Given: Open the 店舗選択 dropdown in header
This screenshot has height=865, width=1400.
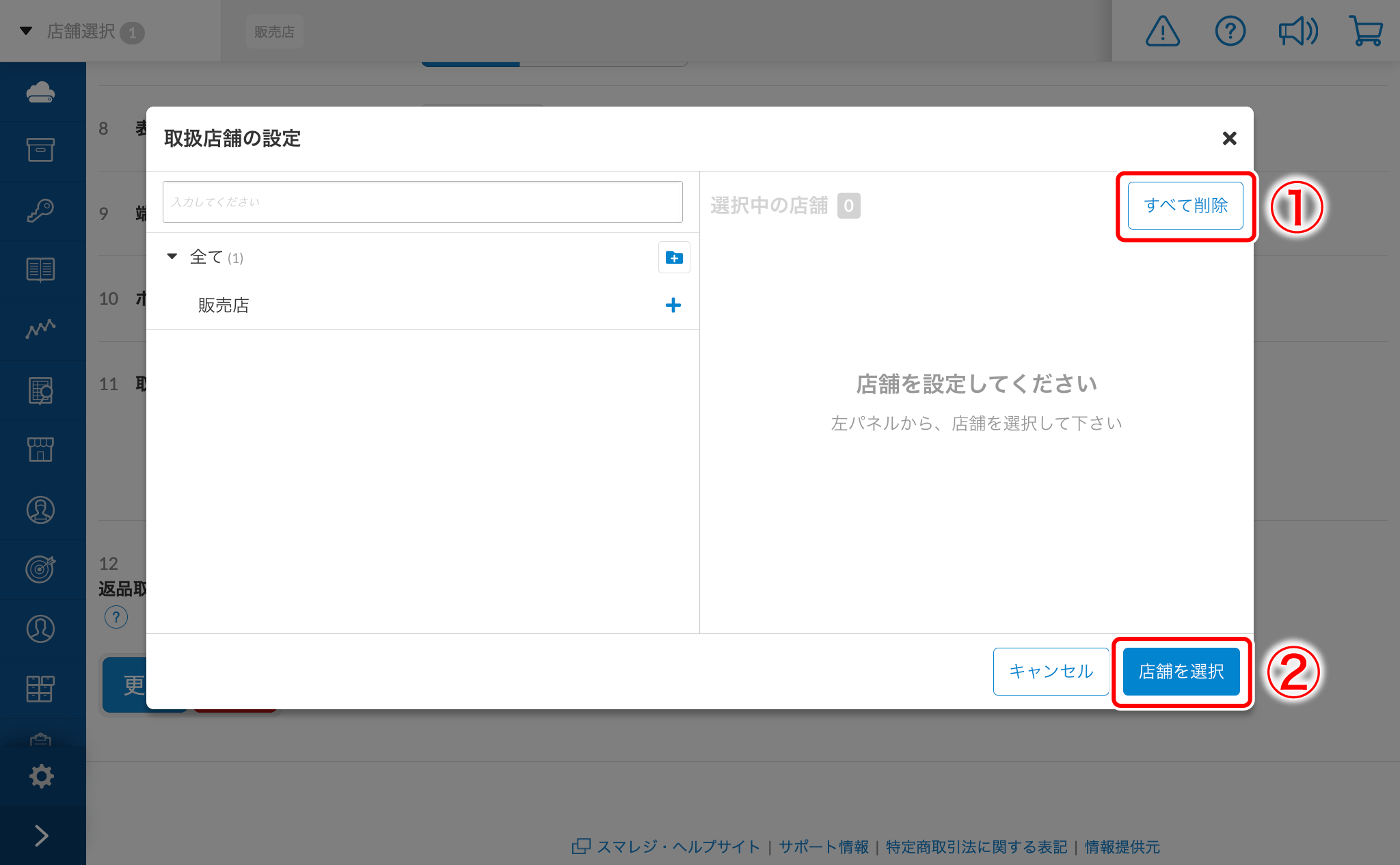Looking at the screenshot, I should [82, 31].
